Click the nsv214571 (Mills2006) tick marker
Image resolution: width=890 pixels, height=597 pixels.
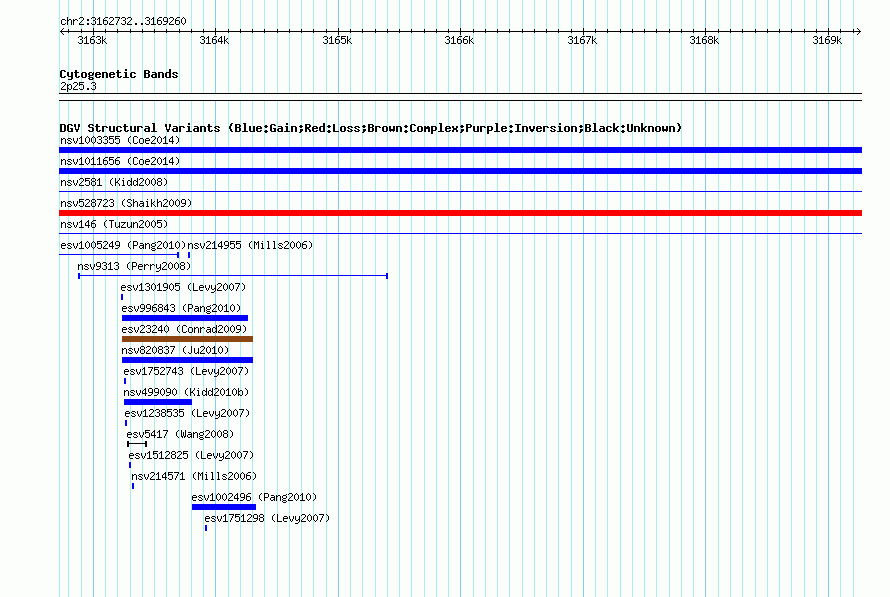coord(133,486)
